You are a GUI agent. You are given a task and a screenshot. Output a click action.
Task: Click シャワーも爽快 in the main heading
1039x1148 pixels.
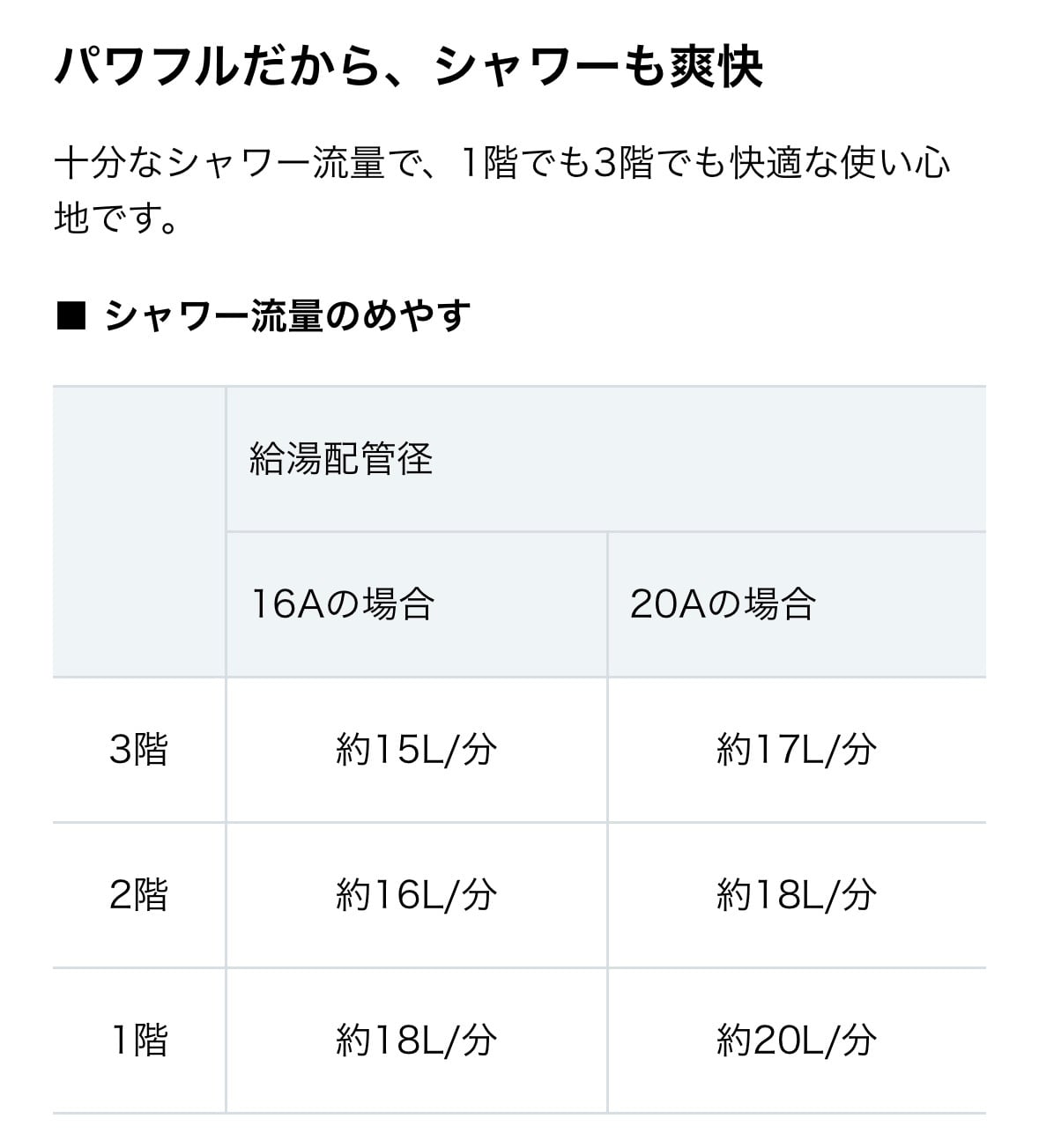598,67
